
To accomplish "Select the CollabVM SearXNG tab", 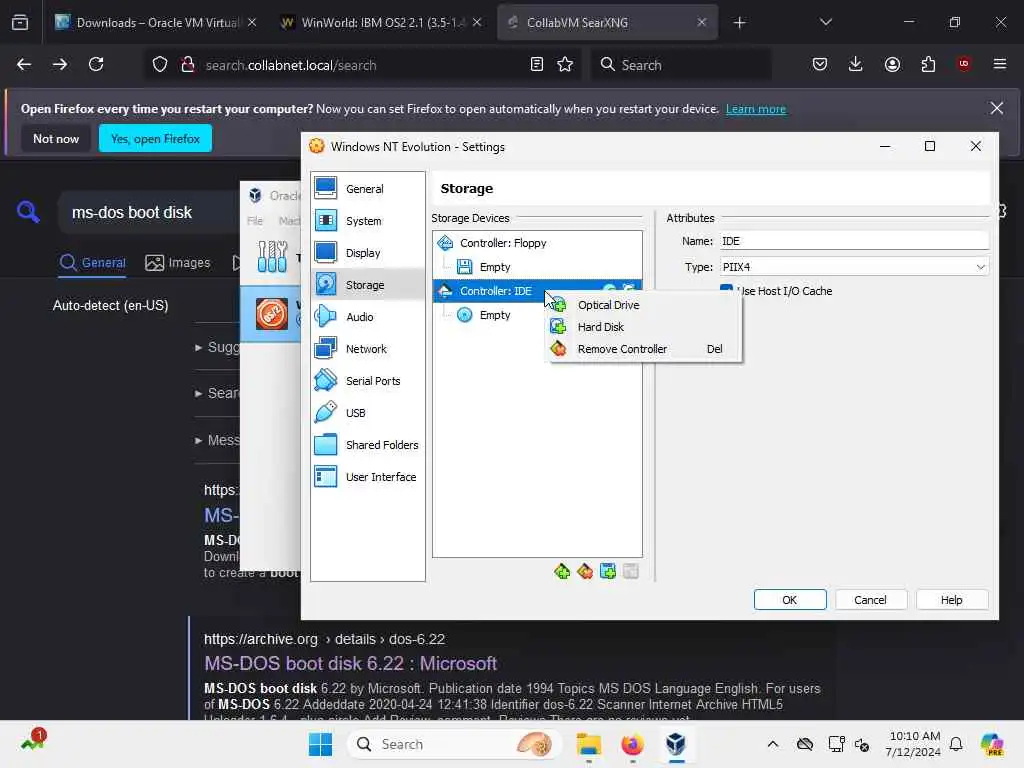I will [x=607, y=22].
